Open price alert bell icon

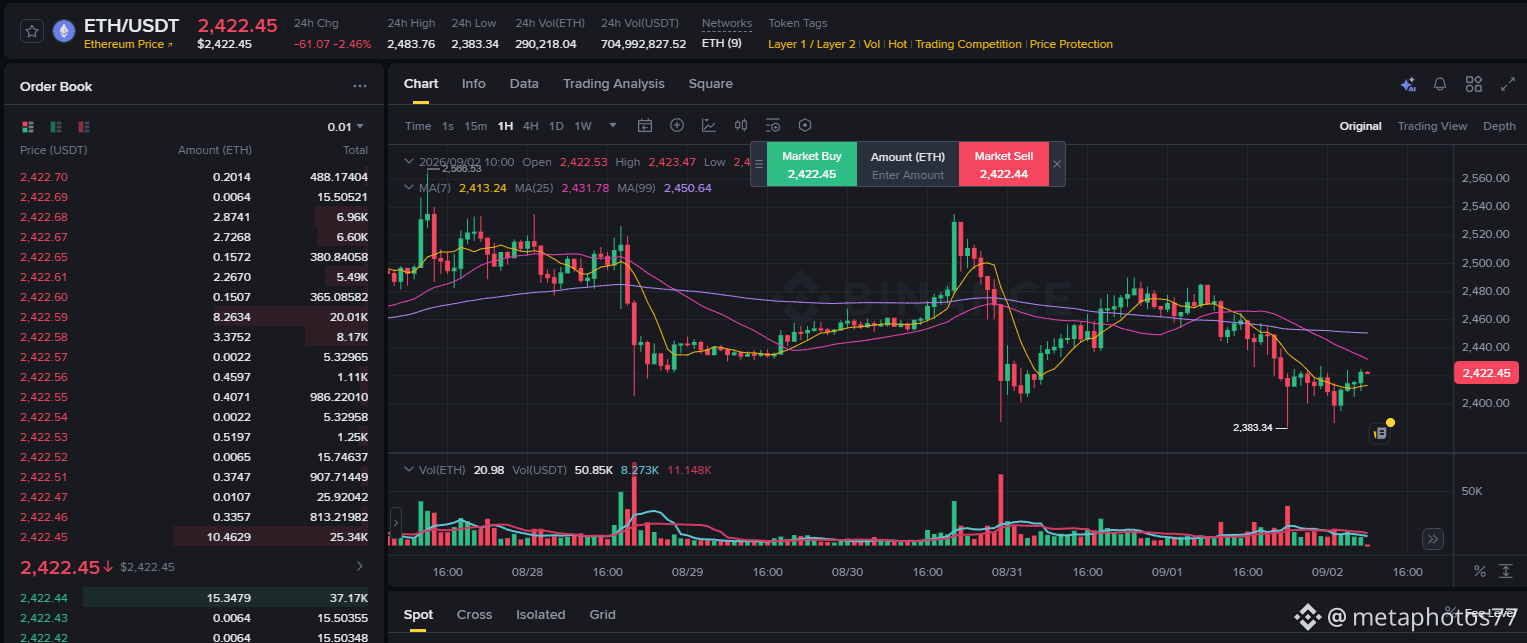coord(1440,84)
